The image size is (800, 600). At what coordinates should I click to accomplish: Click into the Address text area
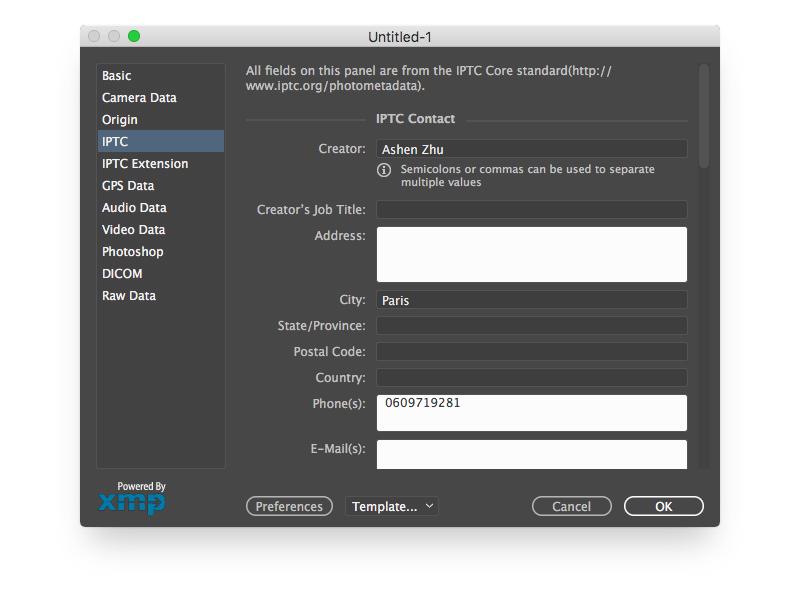[x=532, y=254]
